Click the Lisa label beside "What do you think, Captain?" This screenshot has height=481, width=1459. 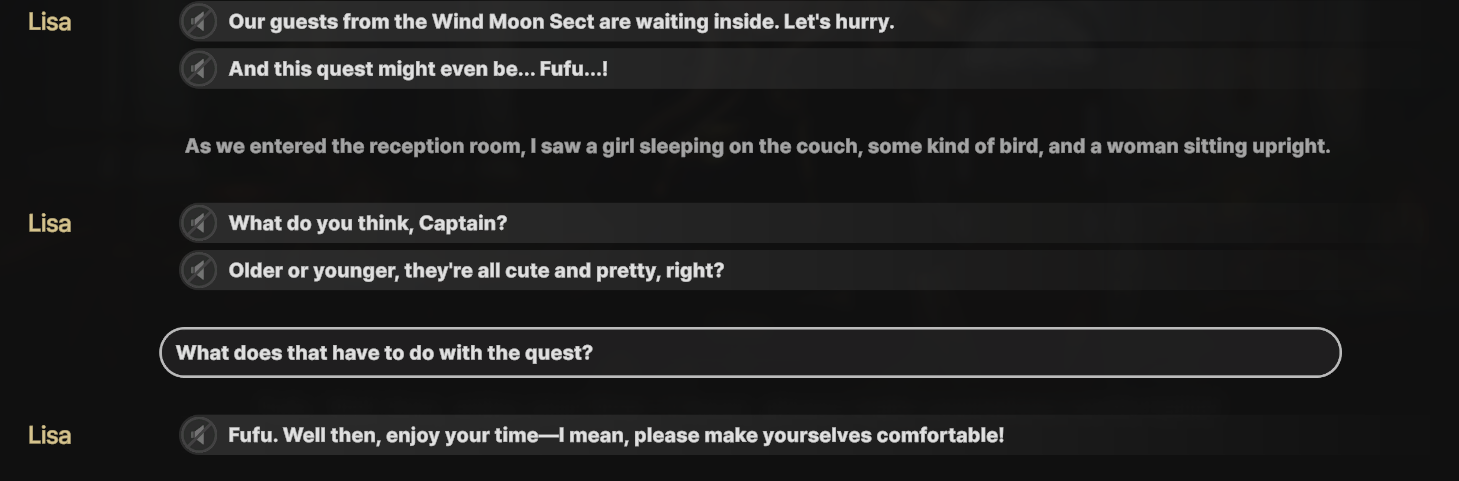tap(49, 223)
